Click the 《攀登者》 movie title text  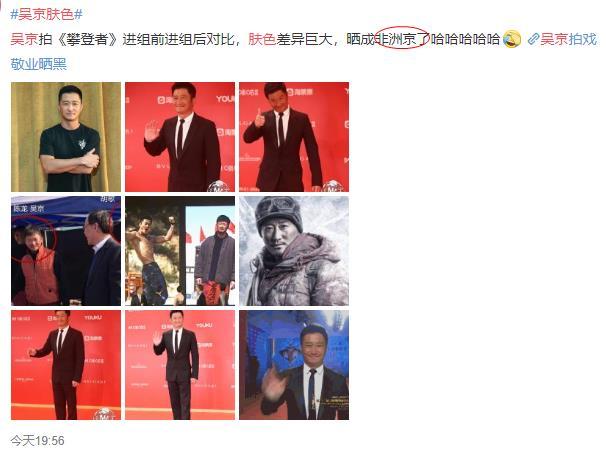click(87, 39)
